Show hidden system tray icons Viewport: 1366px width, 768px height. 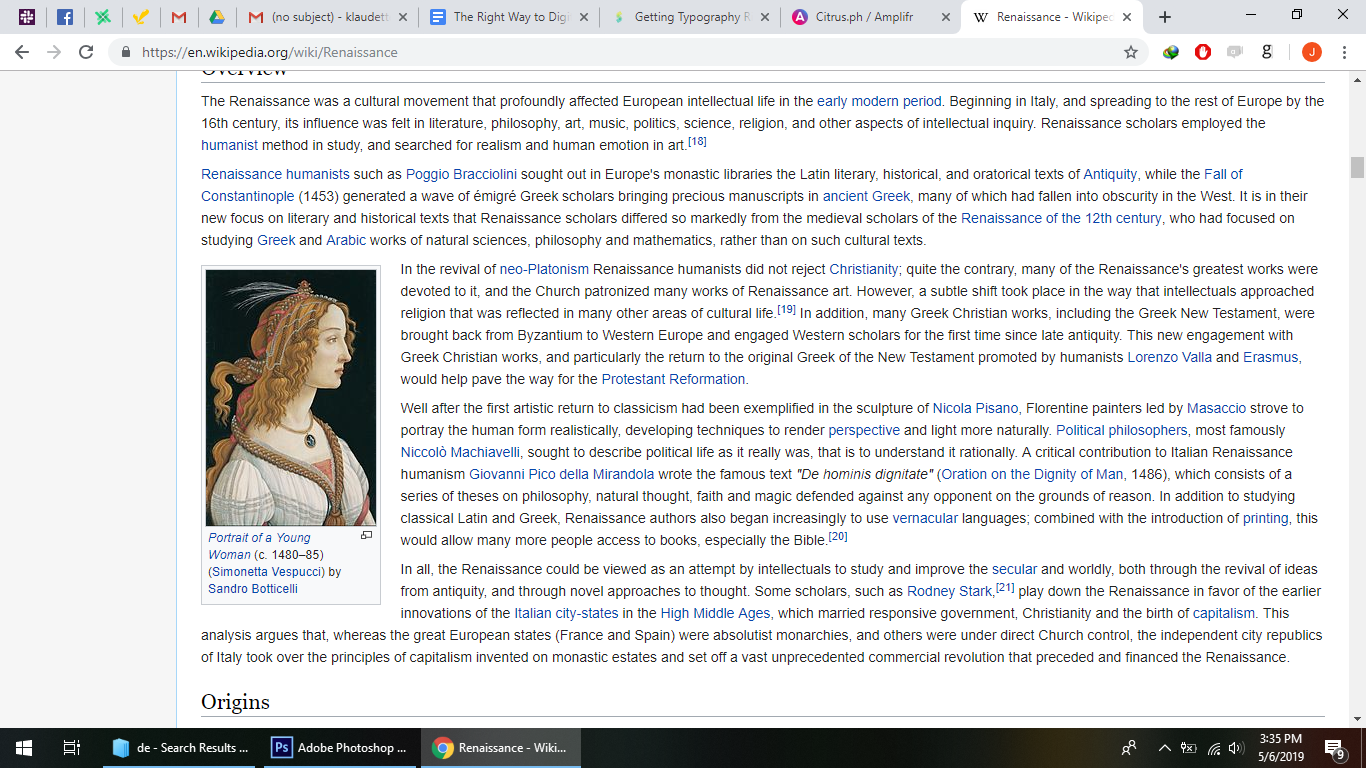coord(1164,747)
